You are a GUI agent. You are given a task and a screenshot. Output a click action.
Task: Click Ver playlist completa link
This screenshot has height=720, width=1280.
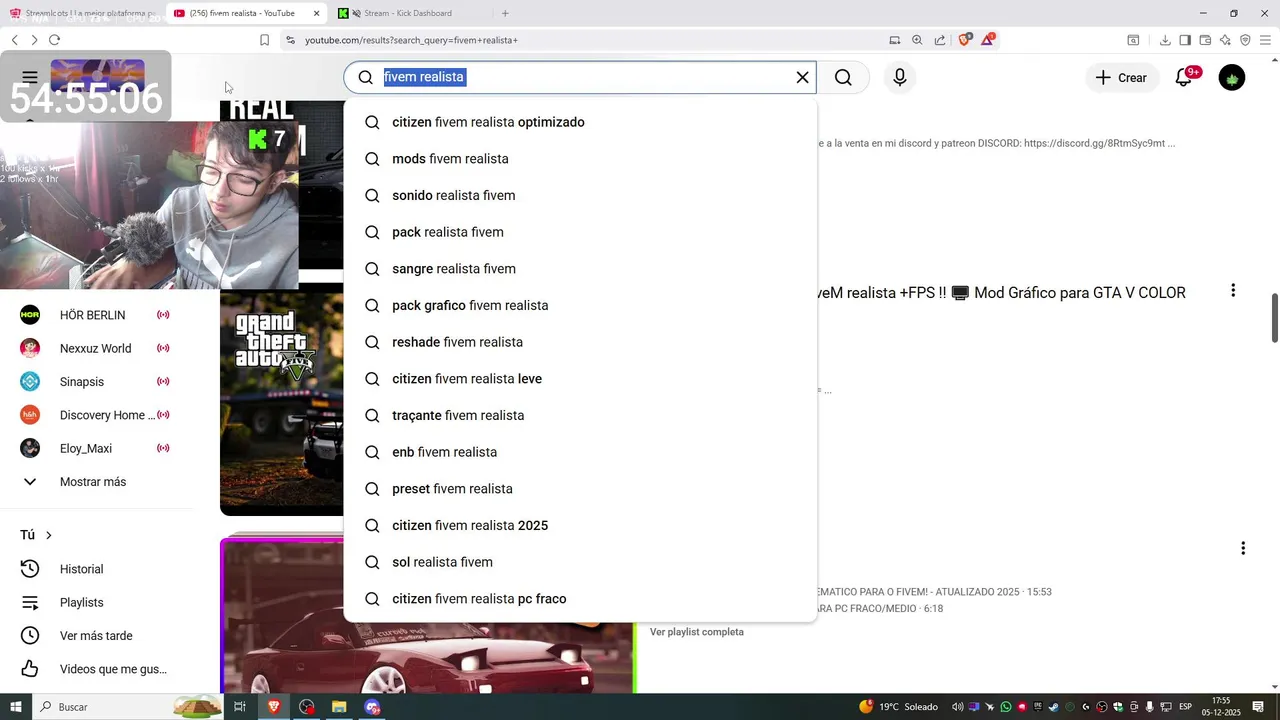click(x=697, y=632)
